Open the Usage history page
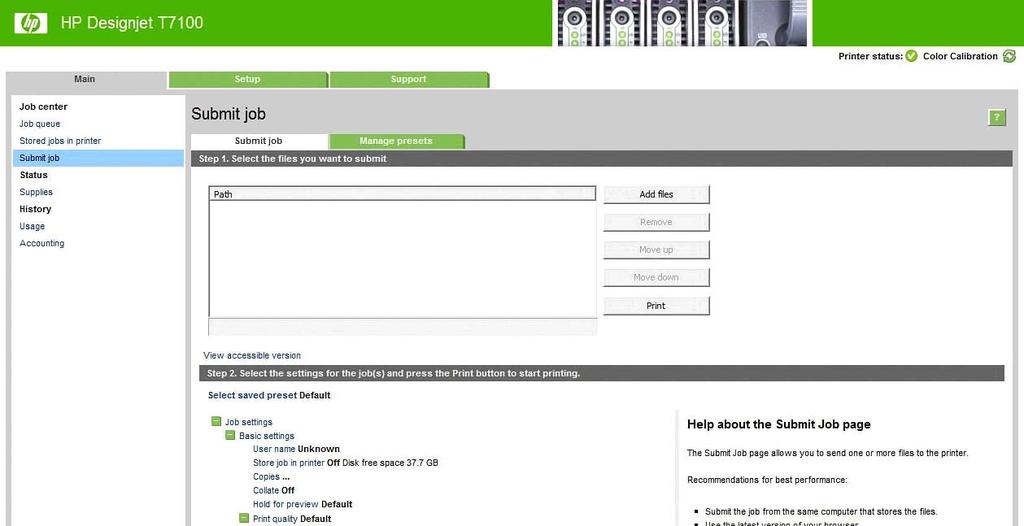1024x526 pixels. (32, 226)
